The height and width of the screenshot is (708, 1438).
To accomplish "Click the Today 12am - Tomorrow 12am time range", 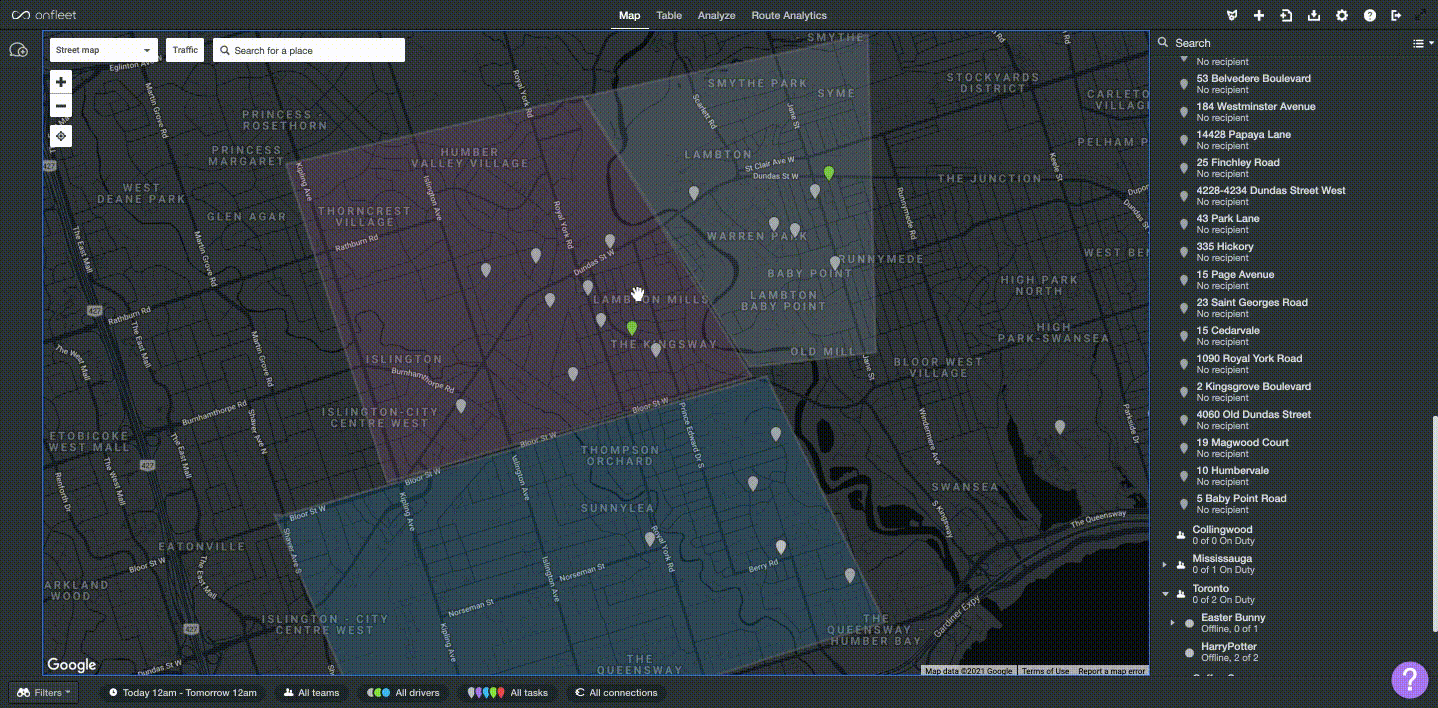I will 183,692.
